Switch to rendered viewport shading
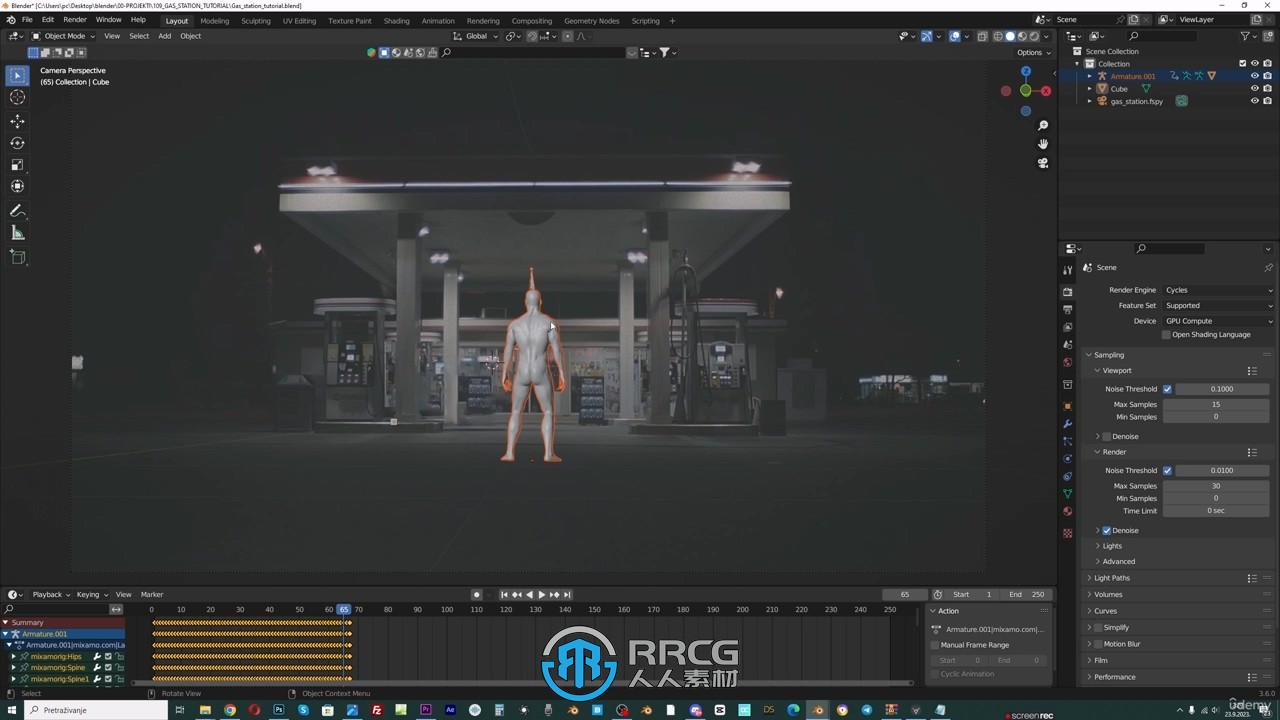The height and width of the screenshot is (720, 1280). click(1034, 36)
